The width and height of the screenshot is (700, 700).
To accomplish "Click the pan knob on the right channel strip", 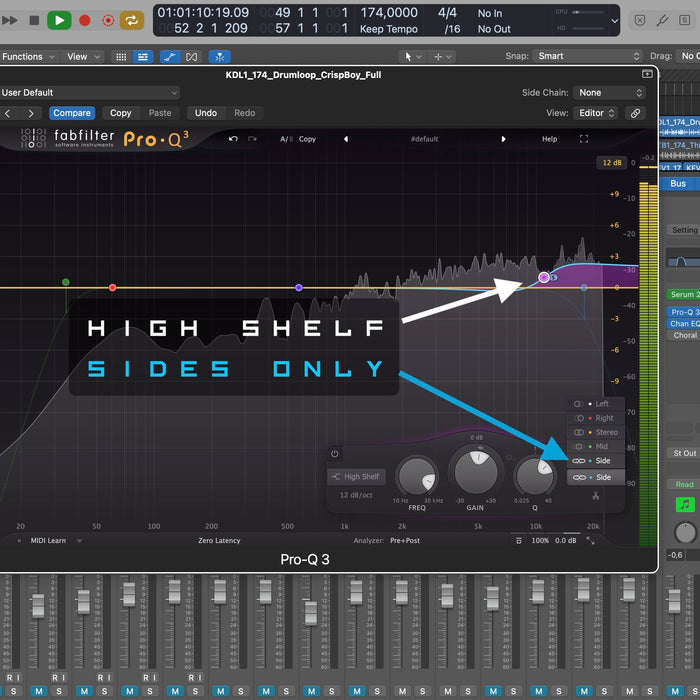I will coord(685,533).
